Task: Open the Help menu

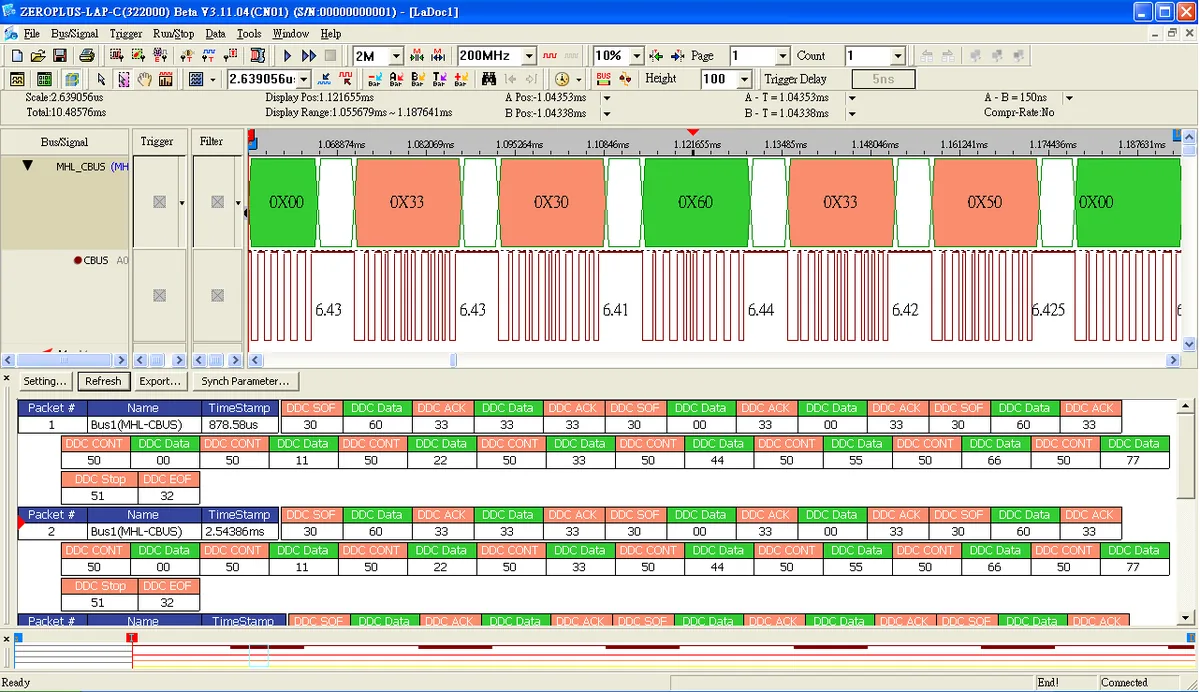Action: coord(331,34)
